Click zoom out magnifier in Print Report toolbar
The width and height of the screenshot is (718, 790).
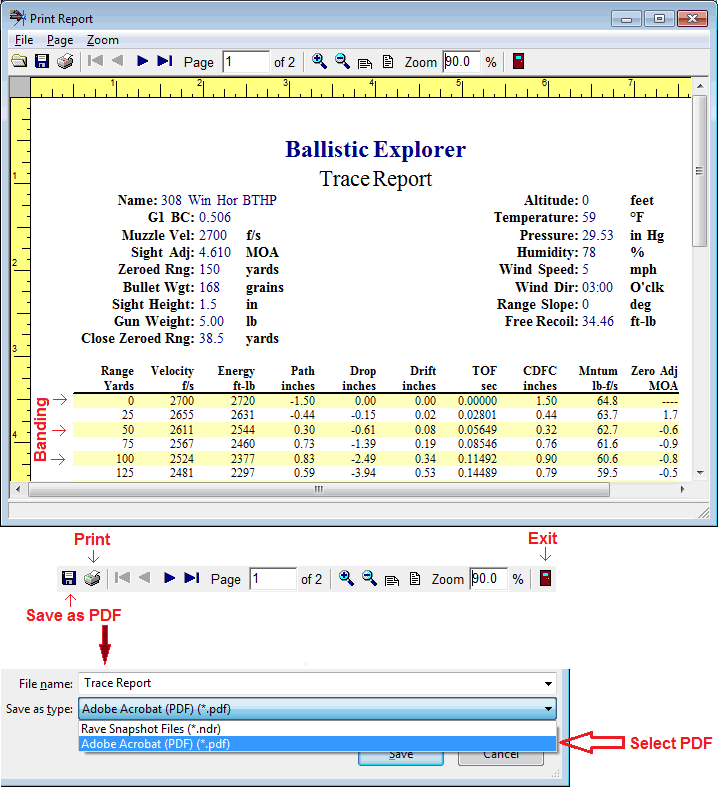[x=343, y=61]
